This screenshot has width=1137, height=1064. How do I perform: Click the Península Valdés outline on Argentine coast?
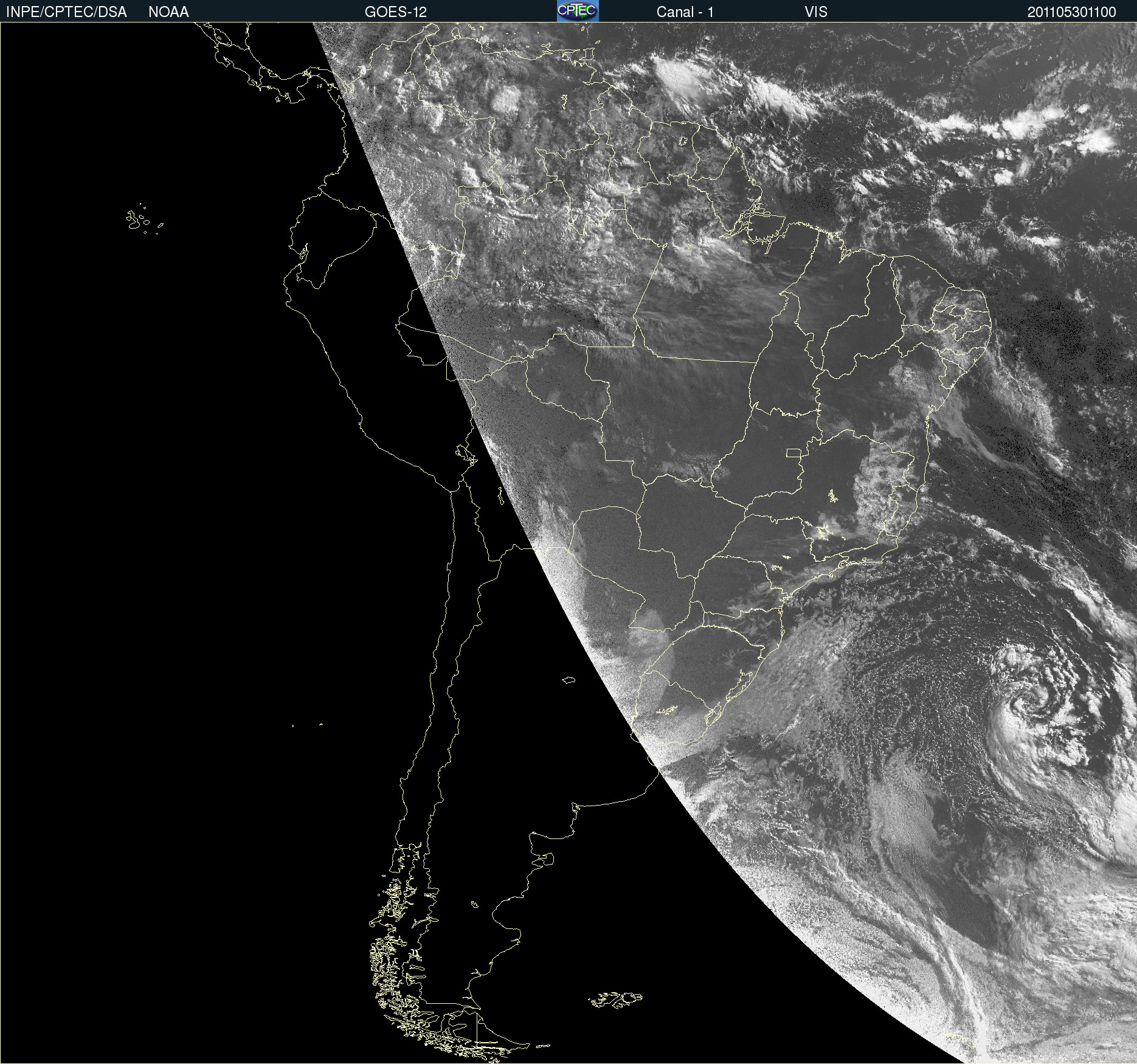coord(546,858)
